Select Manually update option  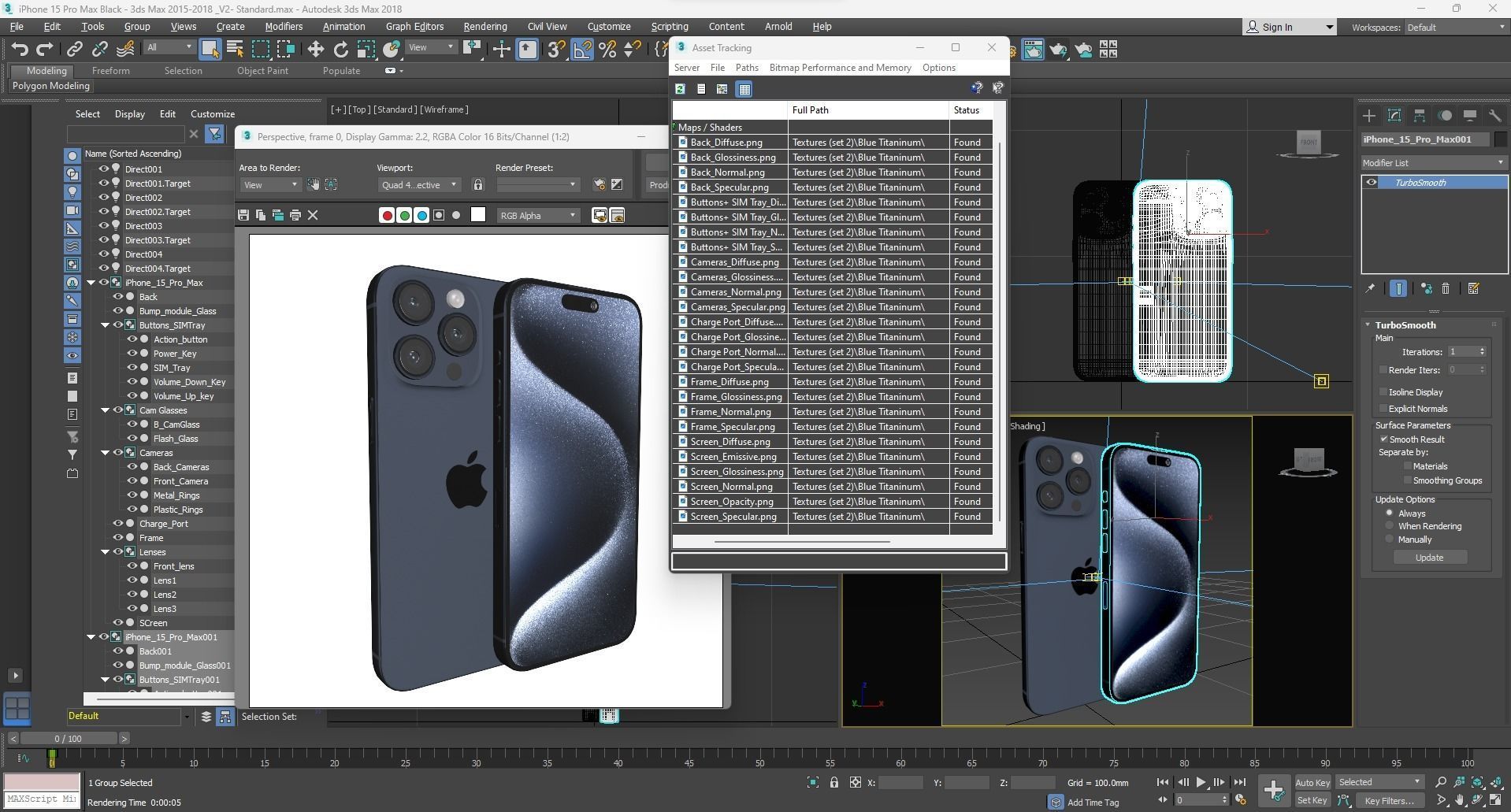[x=1389, y=539]
